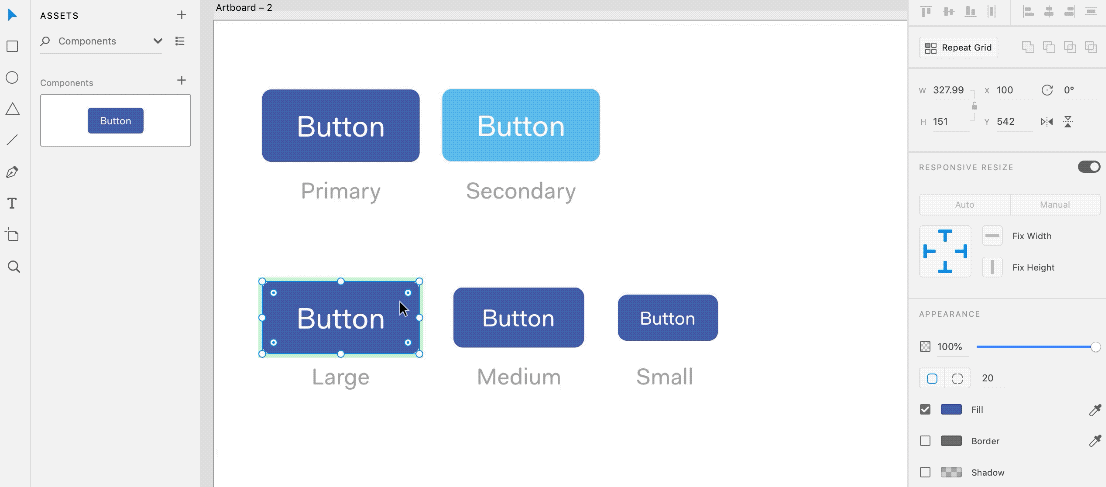Select the Text tool

click(12, 203)
